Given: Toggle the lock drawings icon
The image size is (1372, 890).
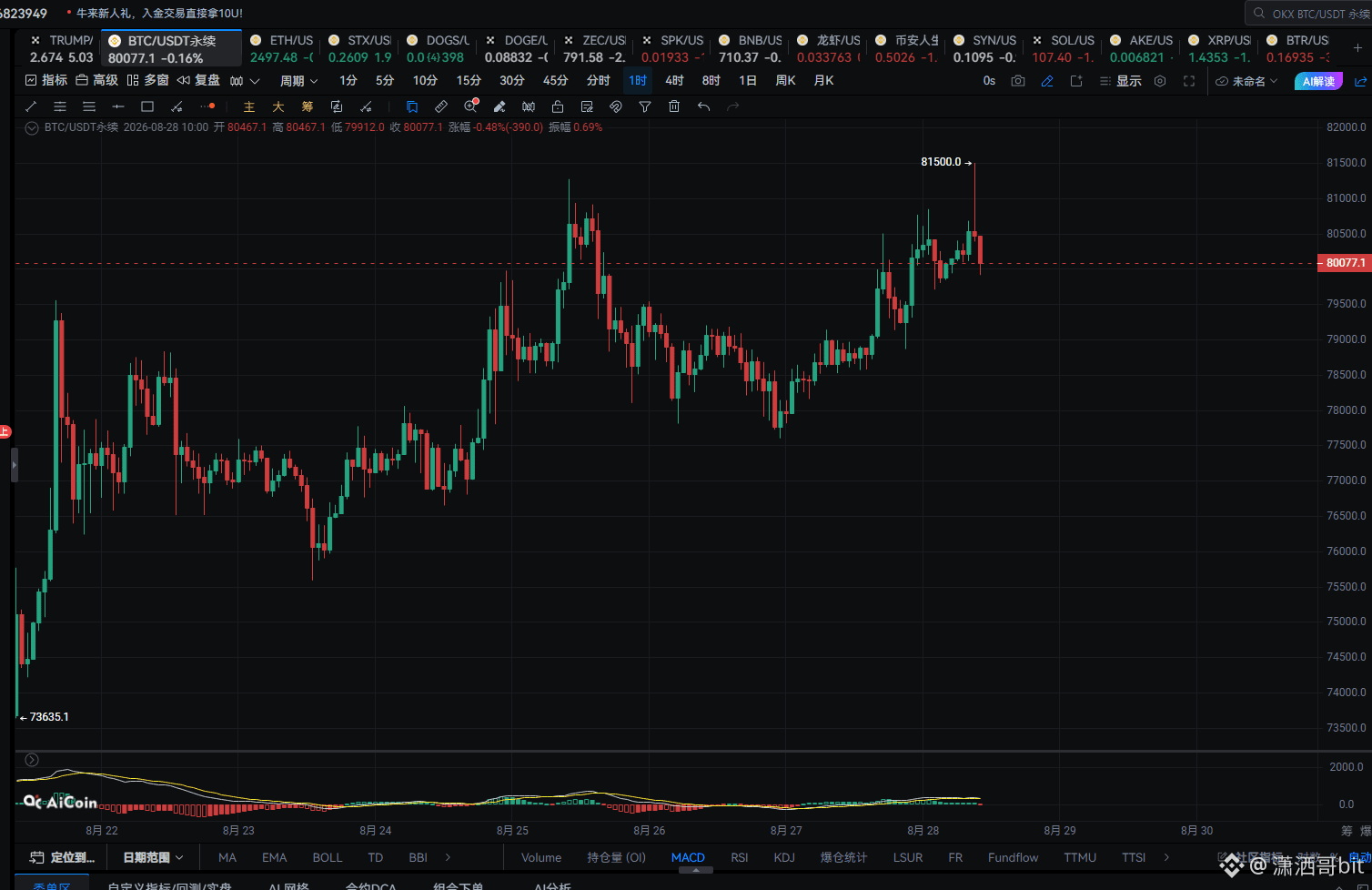Looking at the screenshot, I should (x=558, y=106).
